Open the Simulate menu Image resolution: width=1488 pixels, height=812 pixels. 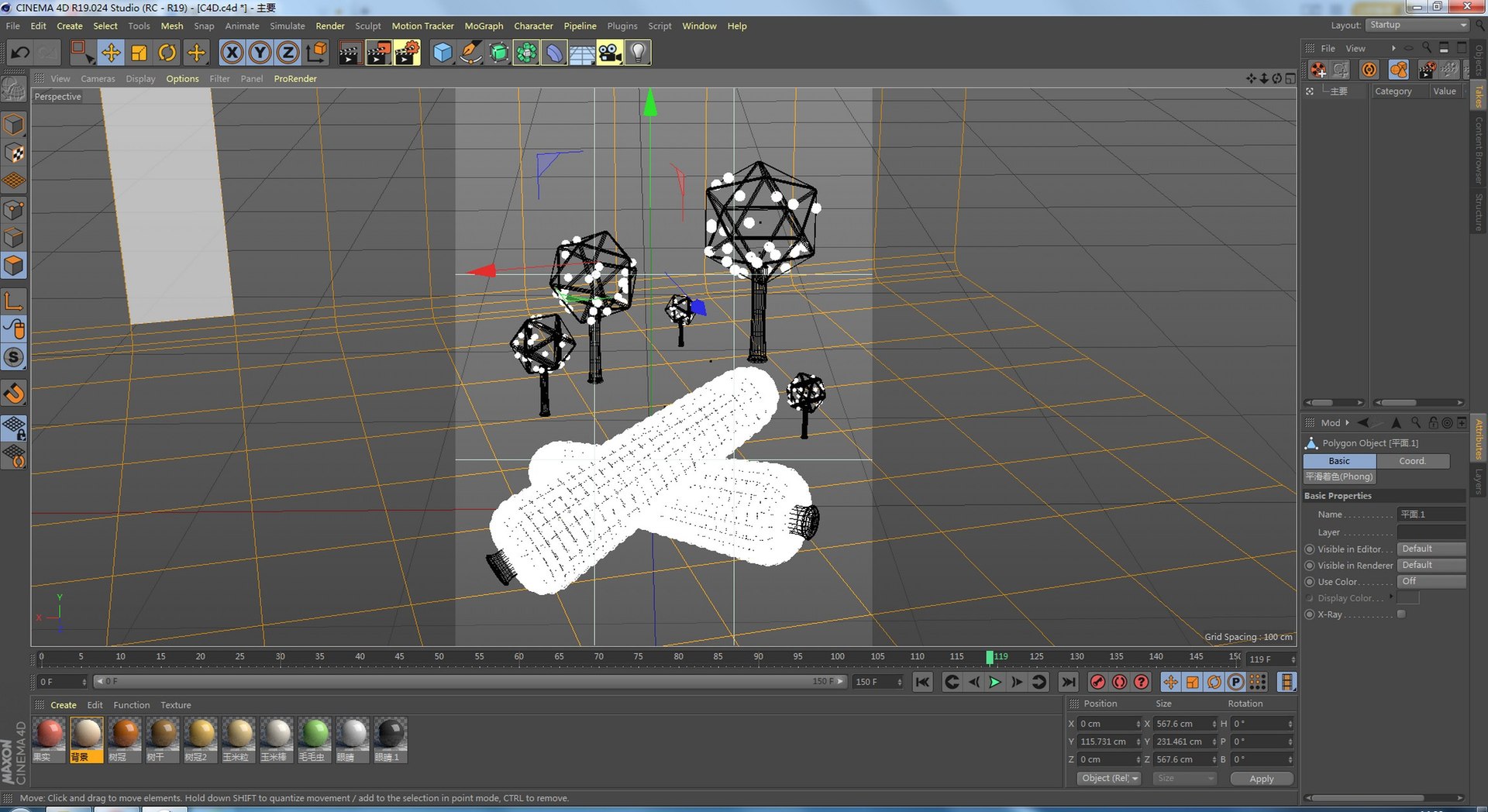287,26
